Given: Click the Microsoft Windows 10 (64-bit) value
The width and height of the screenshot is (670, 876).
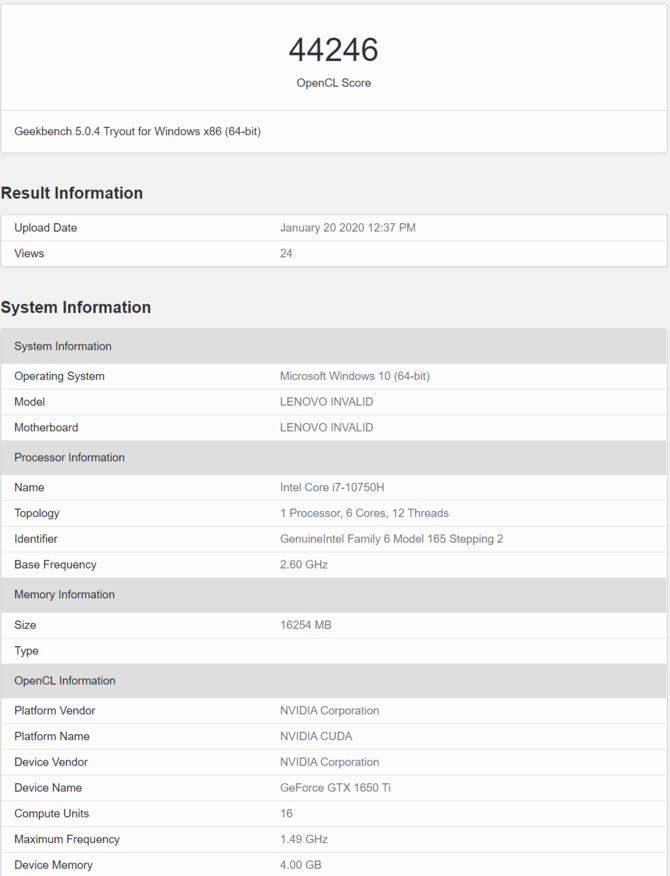Looking at the screenshot, I should click(355, 376).
